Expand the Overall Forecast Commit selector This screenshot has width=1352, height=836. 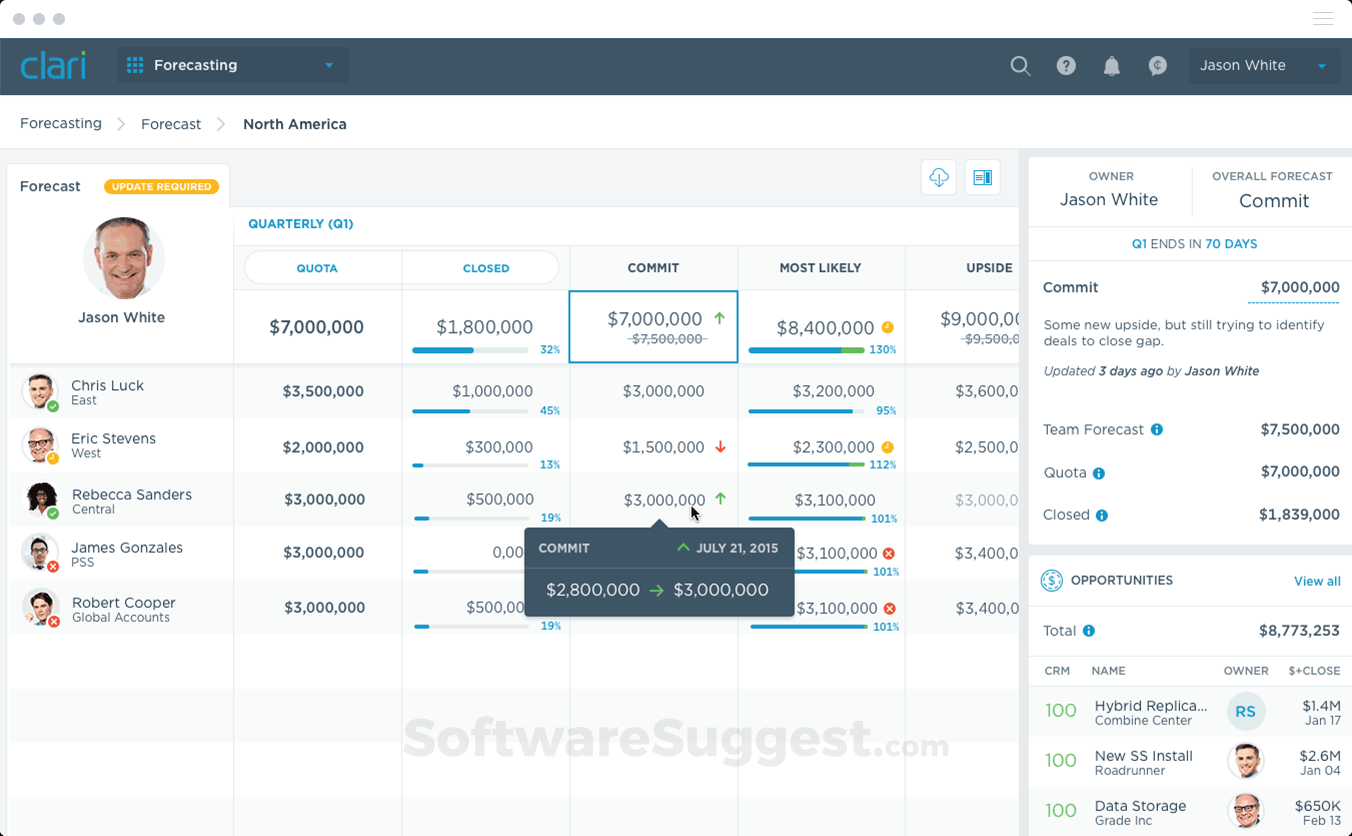point(1272,201)
